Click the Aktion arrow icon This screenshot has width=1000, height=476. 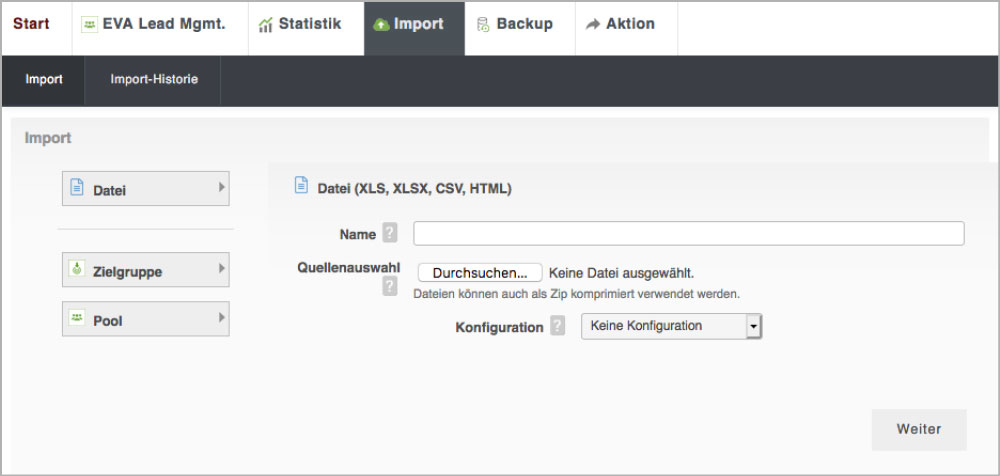coord(593,25)
